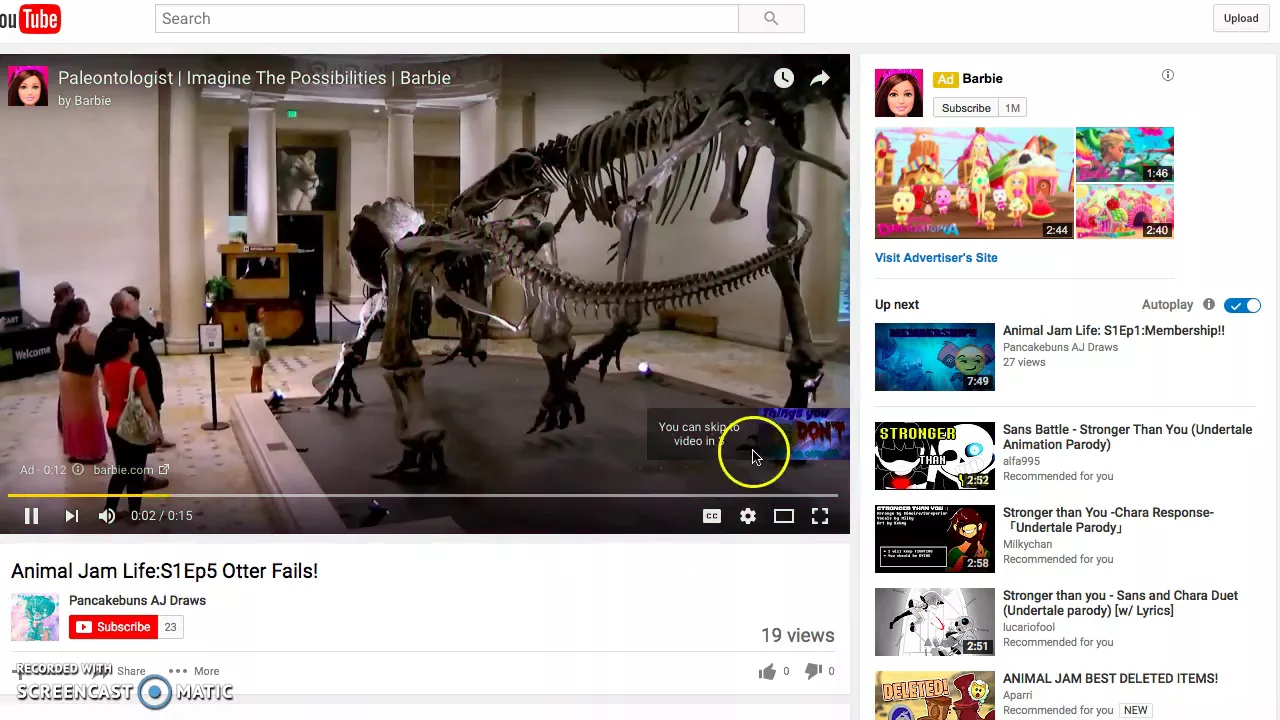Toggle closed captions
The height and width of the screenshot is (720, 1280).
coord(712,516)
